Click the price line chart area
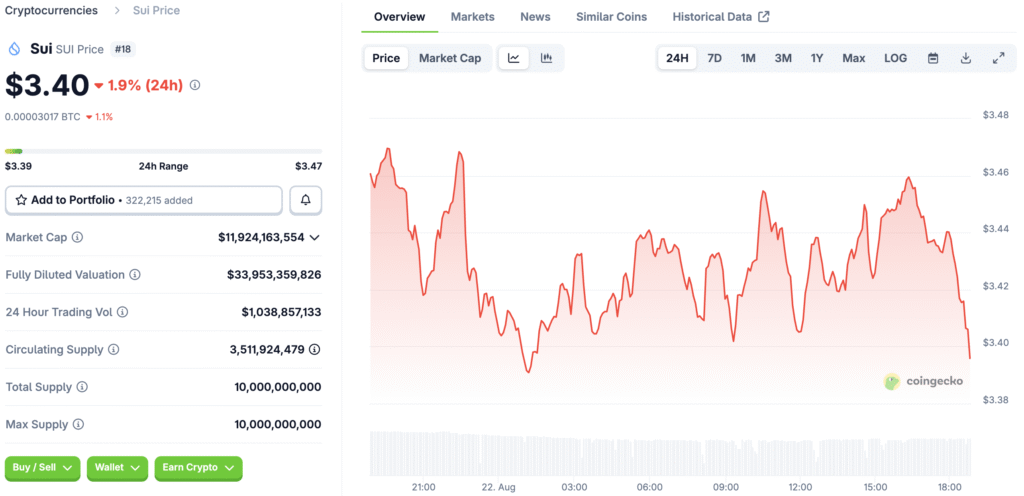Screen dimensions: 1024x496 (670, 261)
